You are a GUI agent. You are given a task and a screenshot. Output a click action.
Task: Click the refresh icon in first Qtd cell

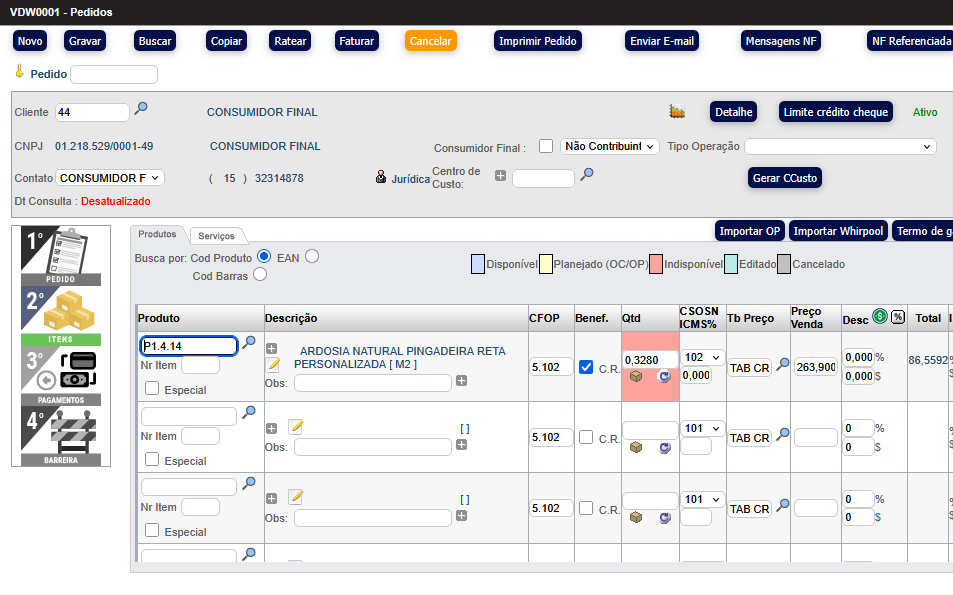tap(664, 376)
